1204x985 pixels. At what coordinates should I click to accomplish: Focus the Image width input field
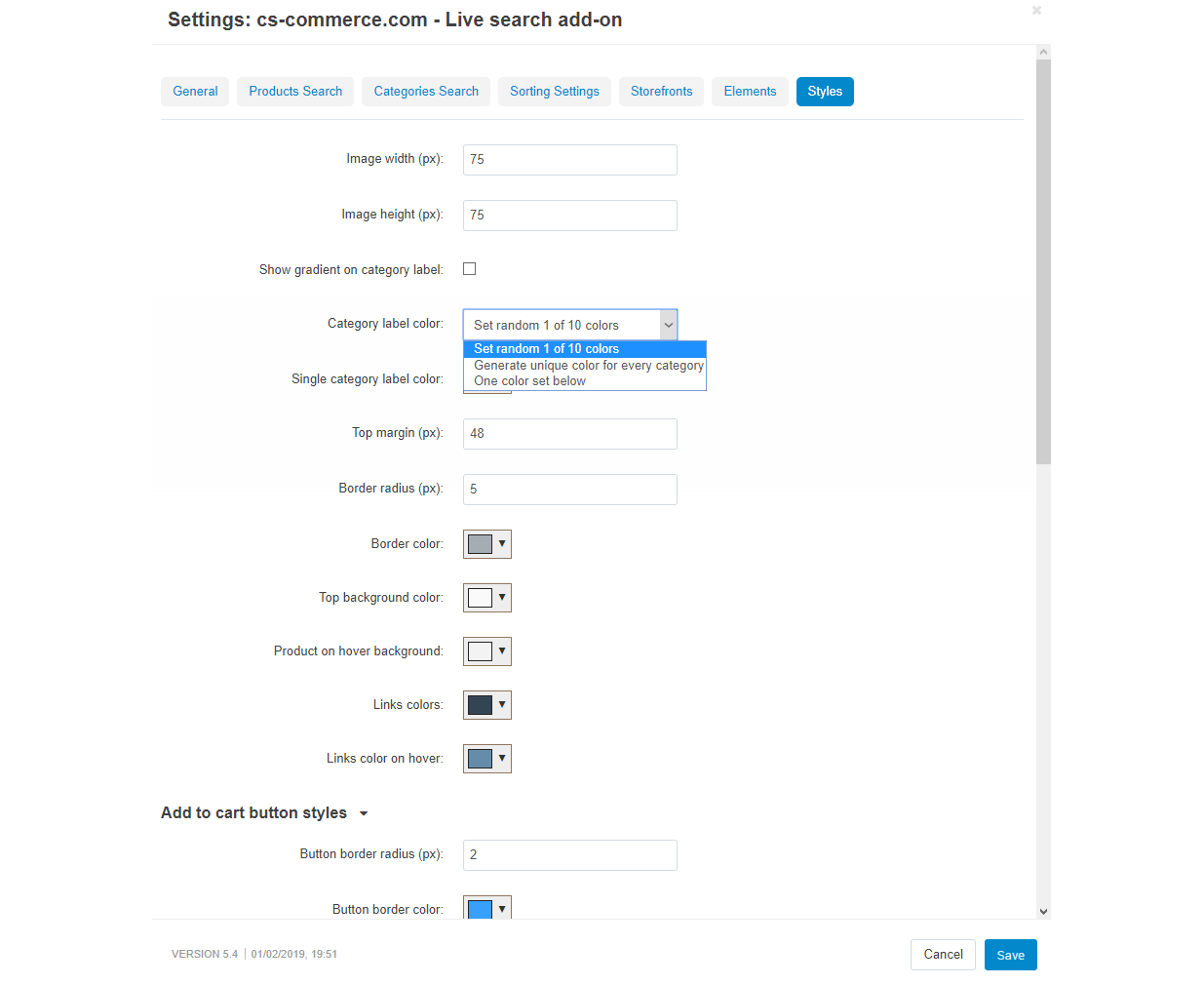pos(569,160)
